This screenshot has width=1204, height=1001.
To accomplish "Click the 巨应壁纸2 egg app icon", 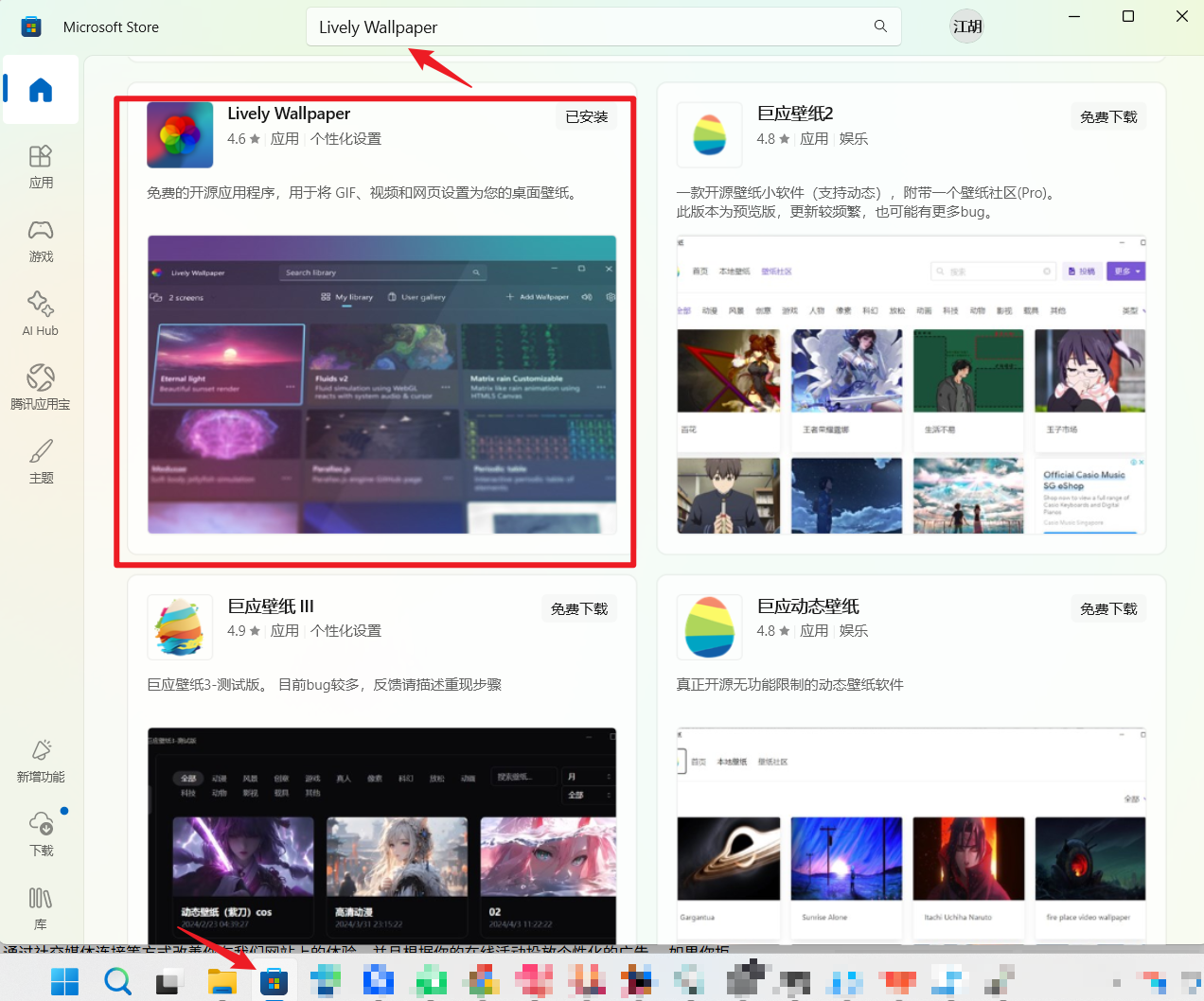I will (x=710, y=135).
